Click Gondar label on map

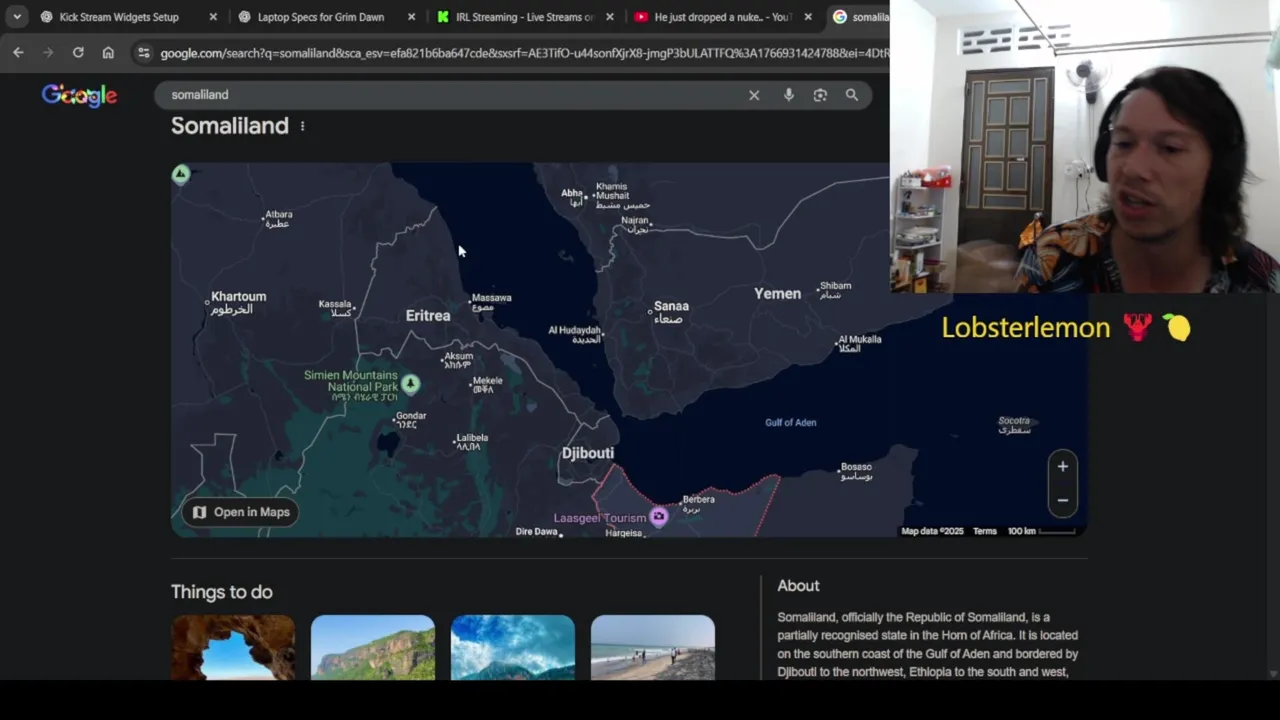tap(410, 420)
